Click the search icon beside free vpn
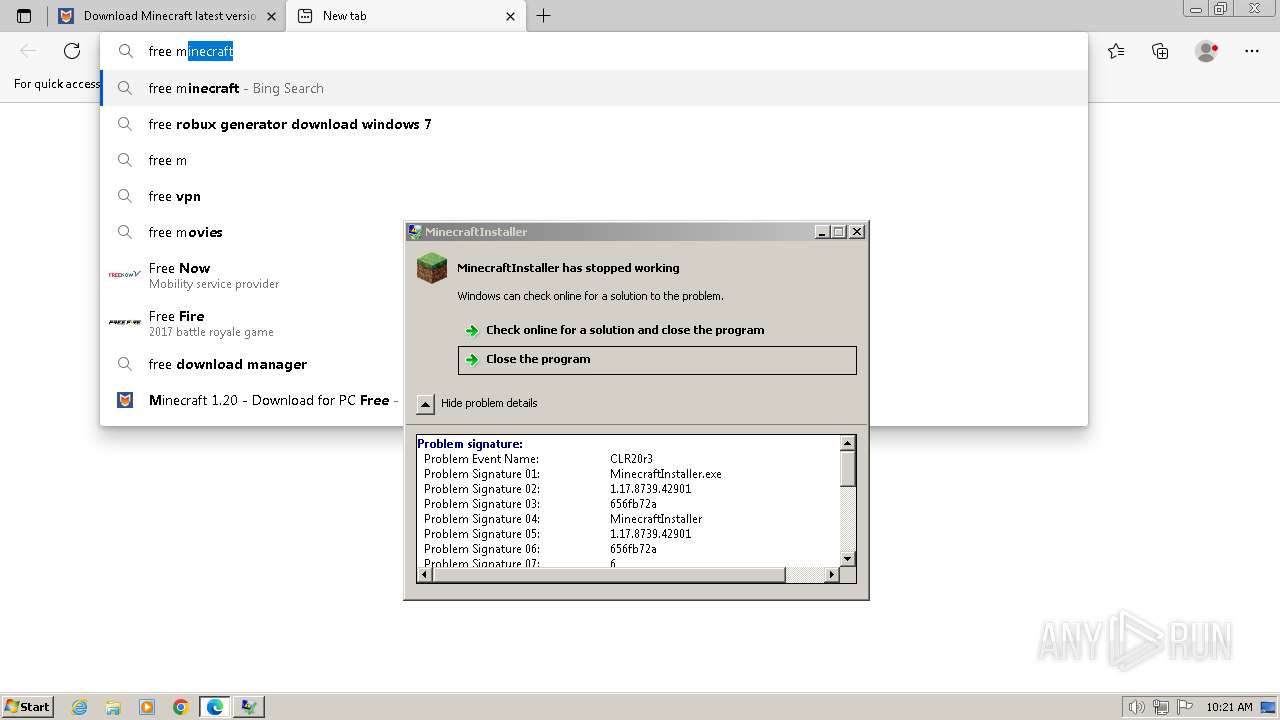Viewport: 1280px width, 720px height. (125, 196)
